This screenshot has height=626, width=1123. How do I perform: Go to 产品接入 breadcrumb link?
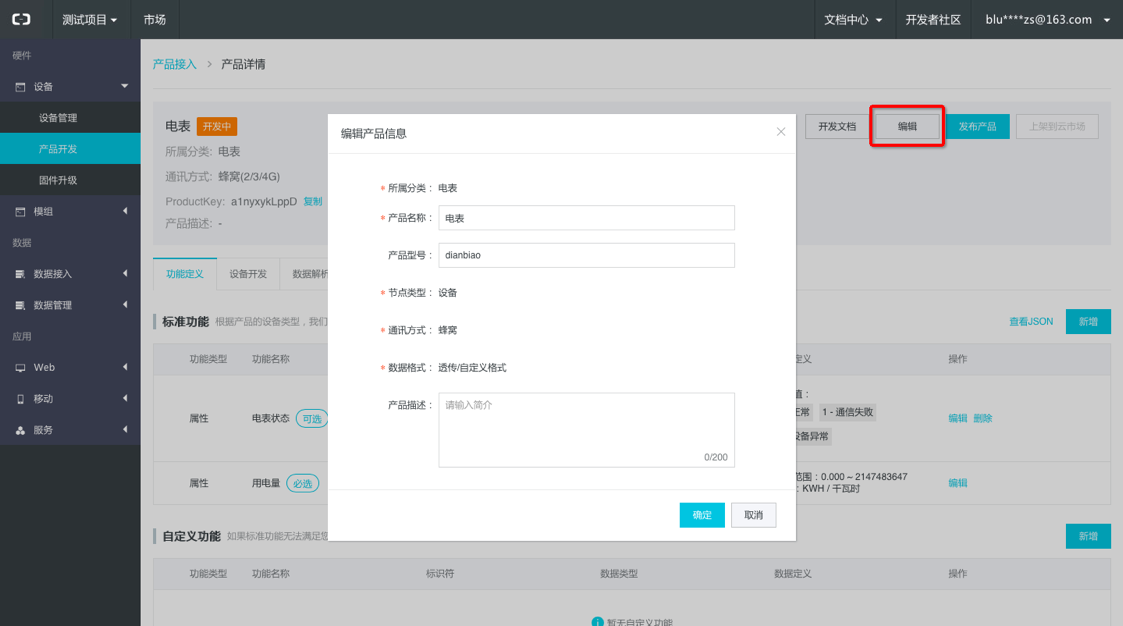[174, 64]
